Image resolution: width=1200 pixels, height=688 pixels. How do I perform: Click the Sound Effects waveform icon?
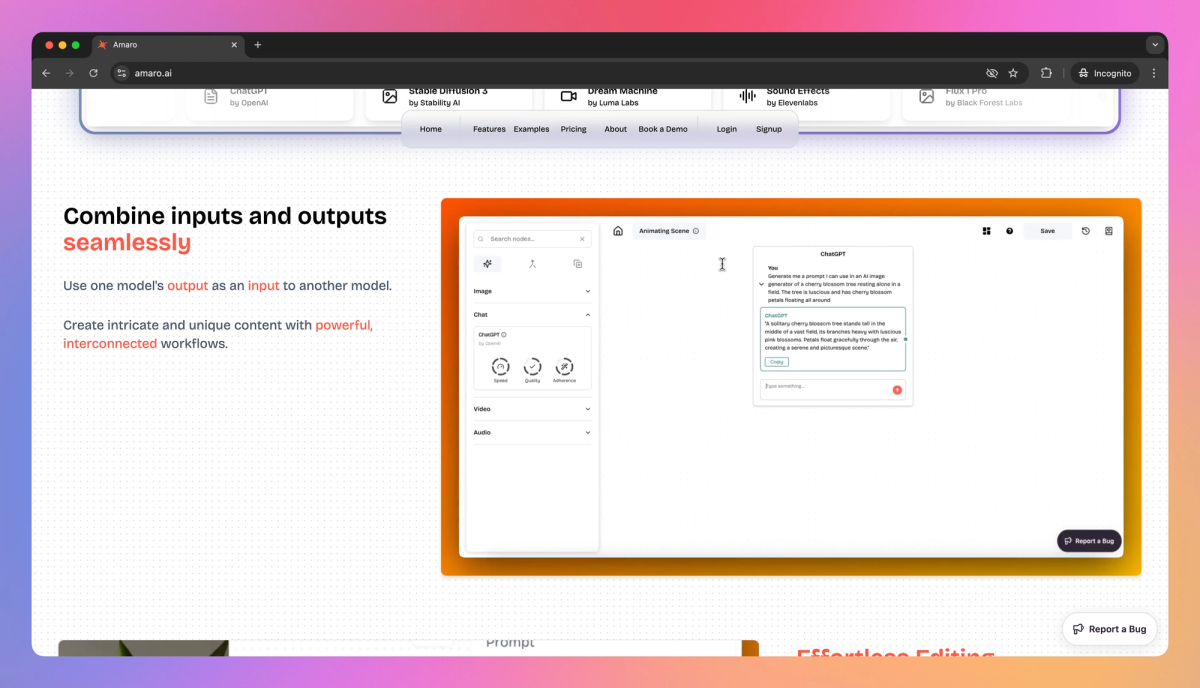748,96
